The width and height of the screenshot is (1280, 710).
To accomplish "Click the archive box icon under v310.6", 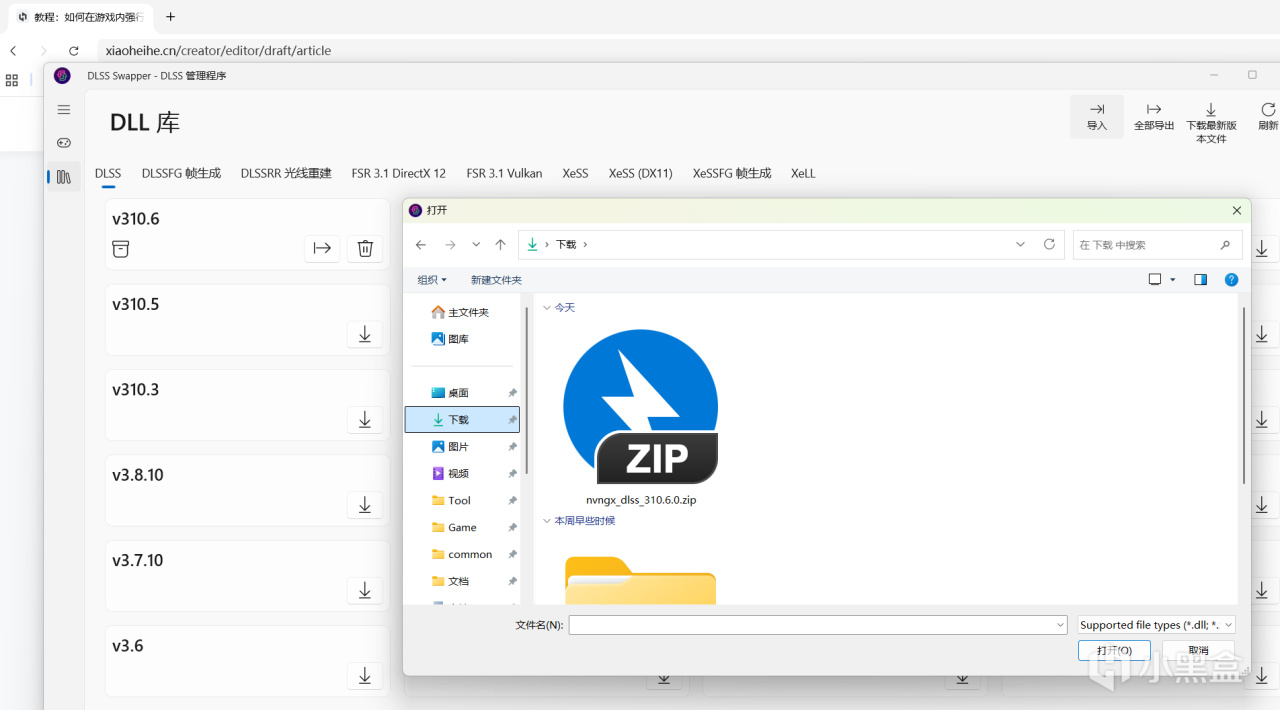I will point(121,249).
